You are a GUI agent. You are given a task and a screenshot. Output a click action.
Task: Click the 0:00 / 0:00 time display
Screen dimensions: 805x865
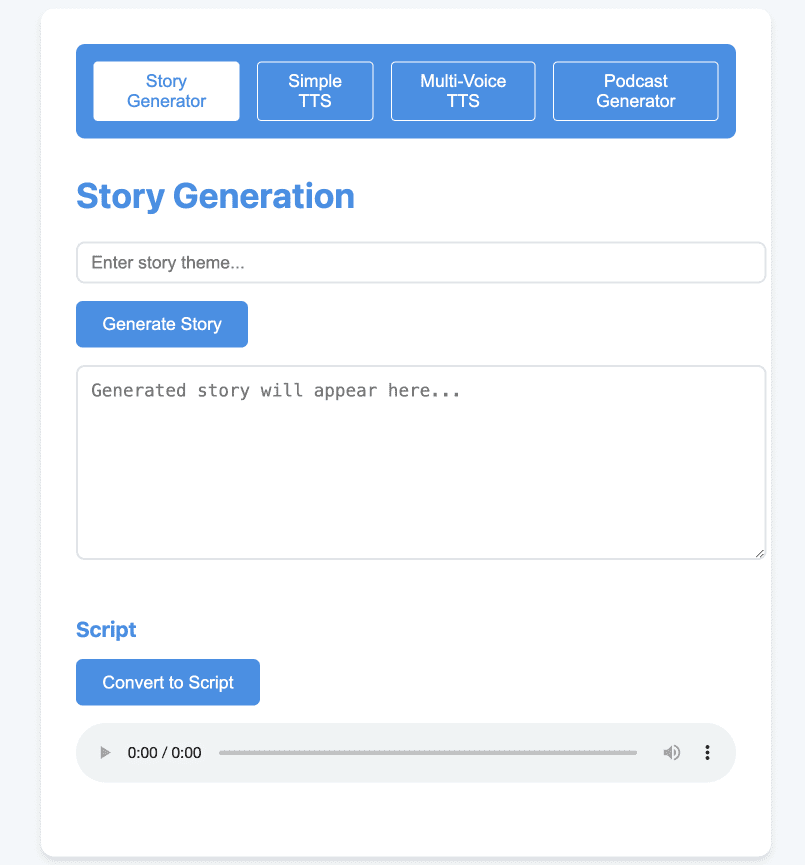tap(164, 752)
